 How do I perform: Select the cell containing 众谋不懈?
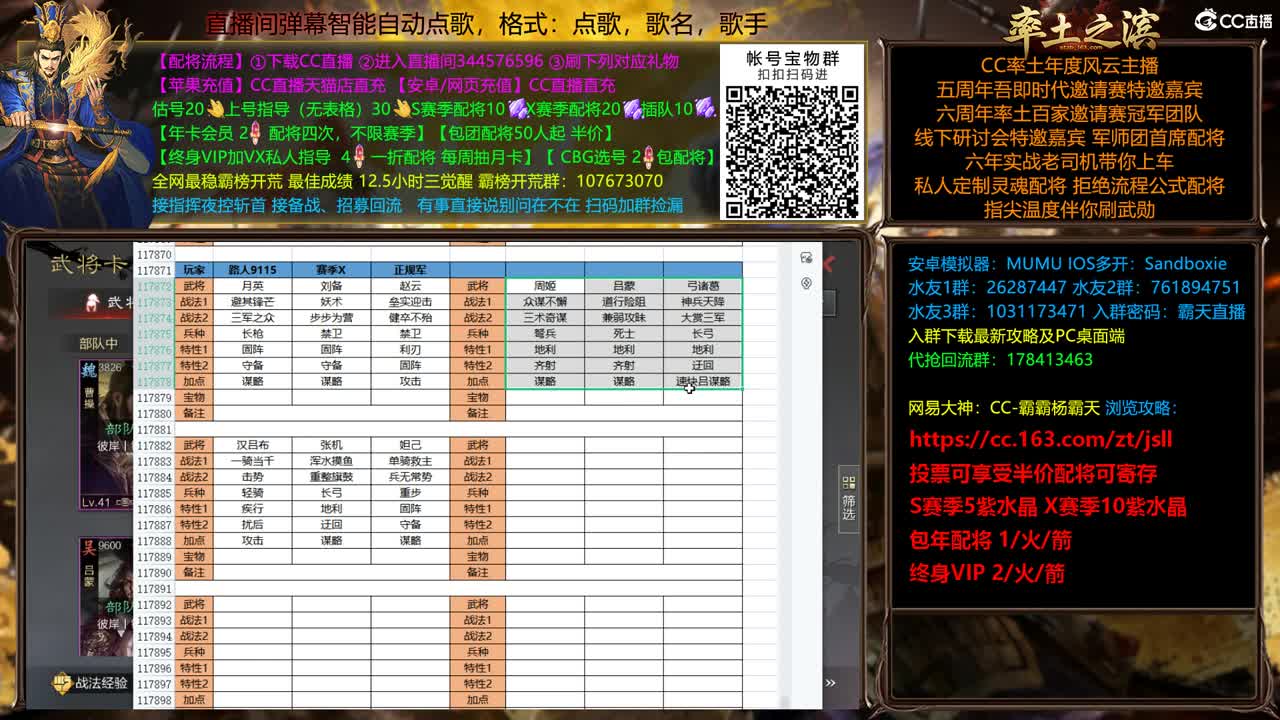545,302
